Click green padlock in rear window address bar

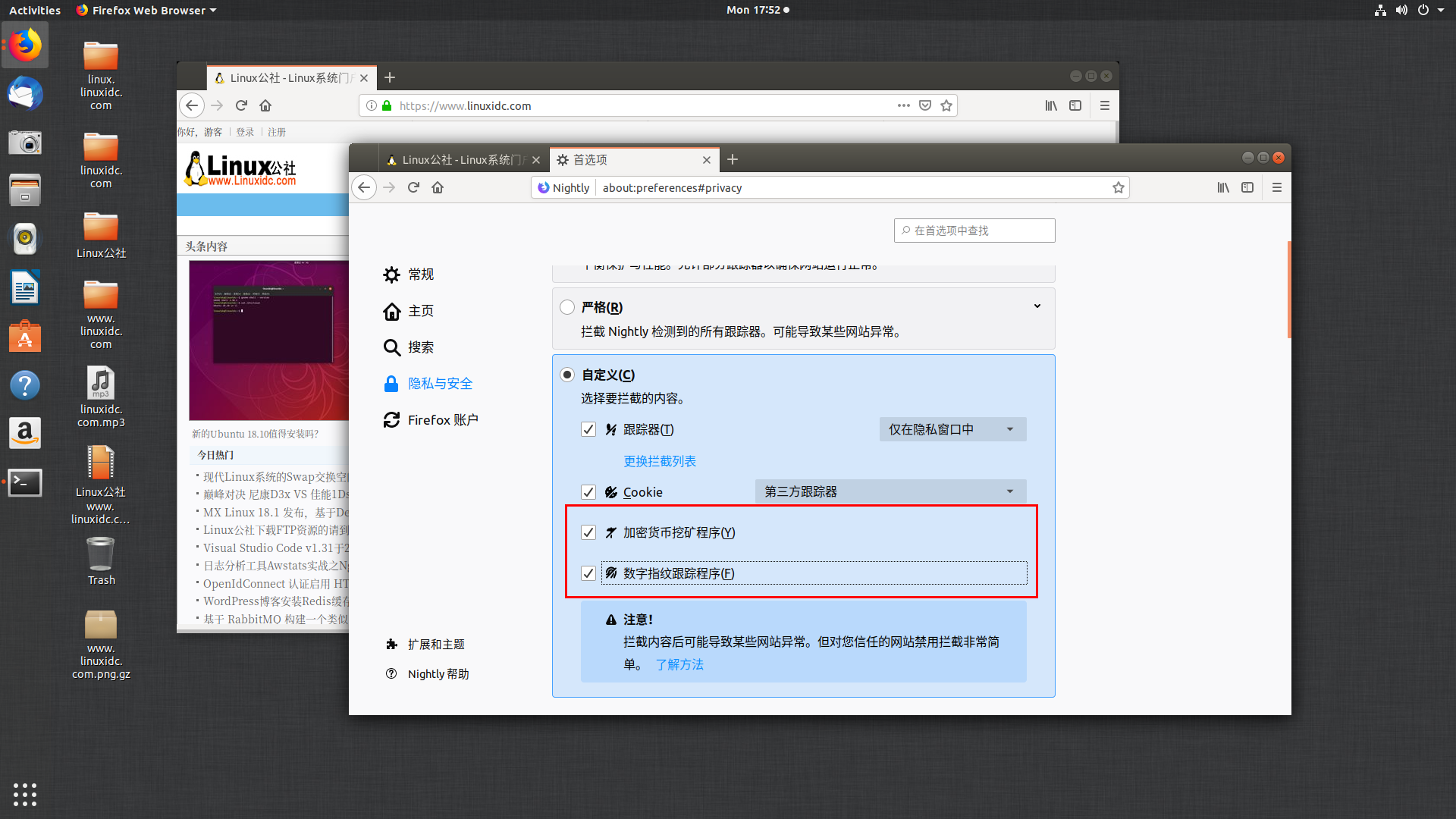[387, 105]
